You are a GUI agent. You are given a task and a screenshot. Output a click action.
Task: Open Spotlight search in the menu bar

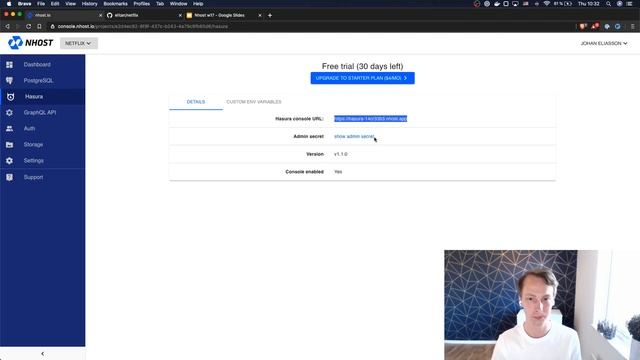(609, 4)
